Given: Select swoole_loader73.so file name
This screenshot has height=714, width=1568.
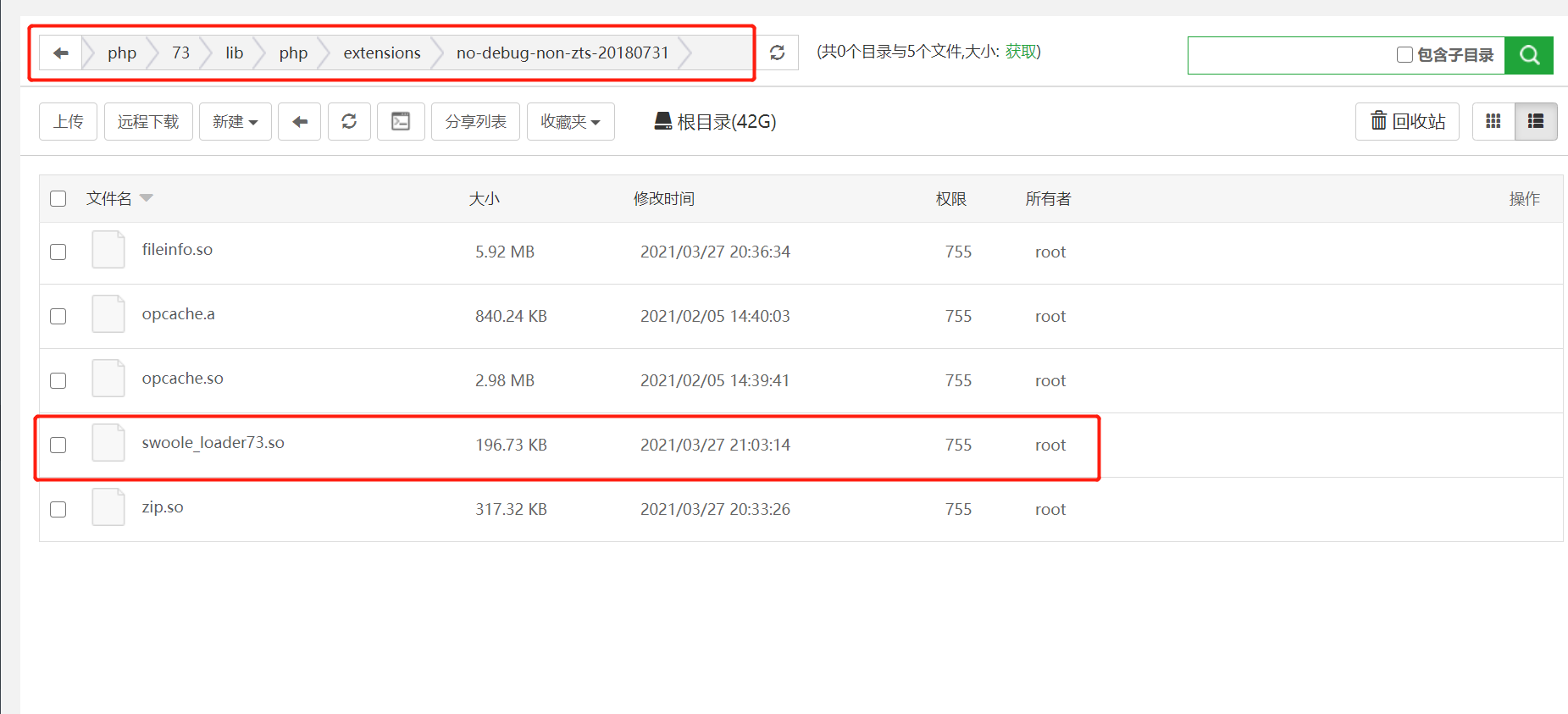Looking at the screenshot, I should click(213, 443).
